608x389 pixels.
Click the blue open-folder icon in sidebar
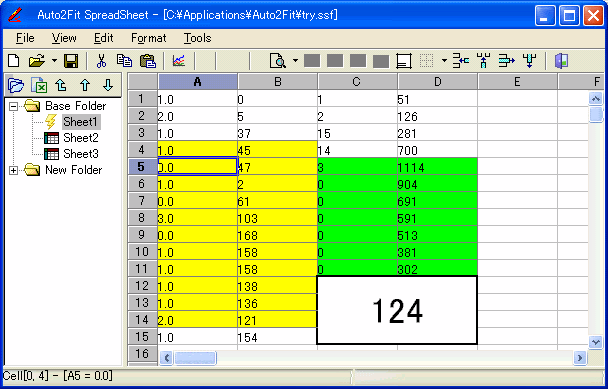pyautogui.click(x=16, y=85)
